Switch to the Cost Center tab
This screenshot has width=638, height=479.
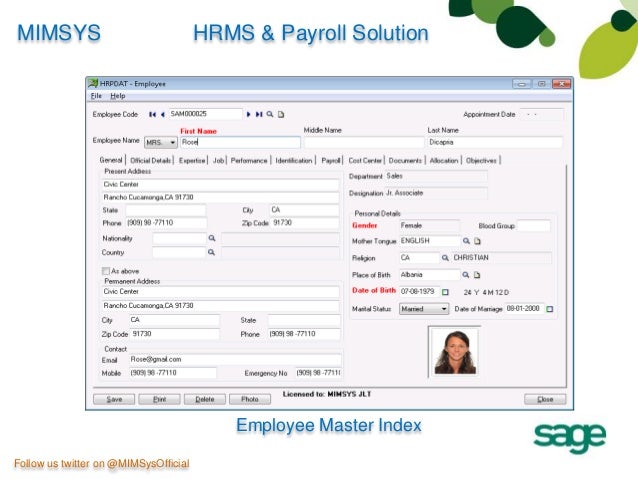point(365,160)
